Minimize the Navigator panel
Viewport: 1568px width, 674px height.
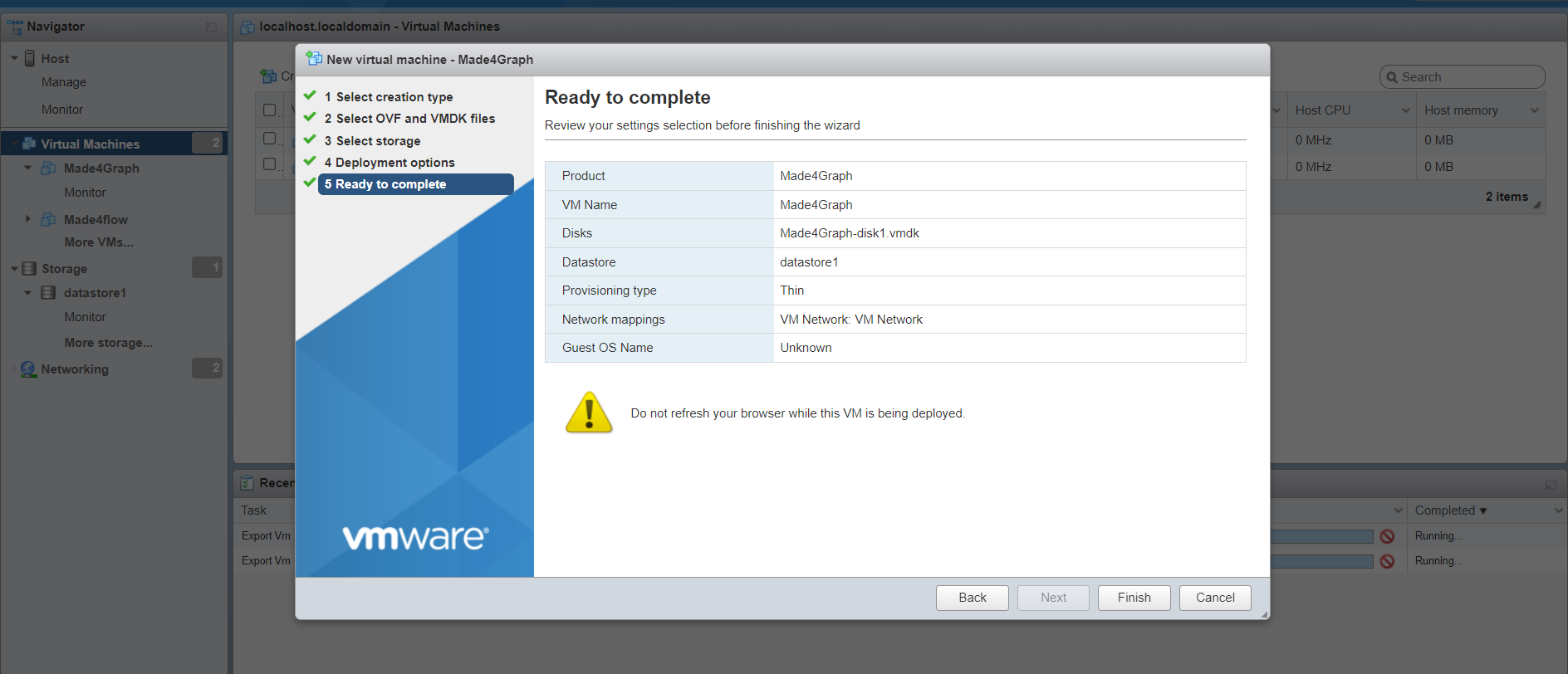click(x=211, y=27)
